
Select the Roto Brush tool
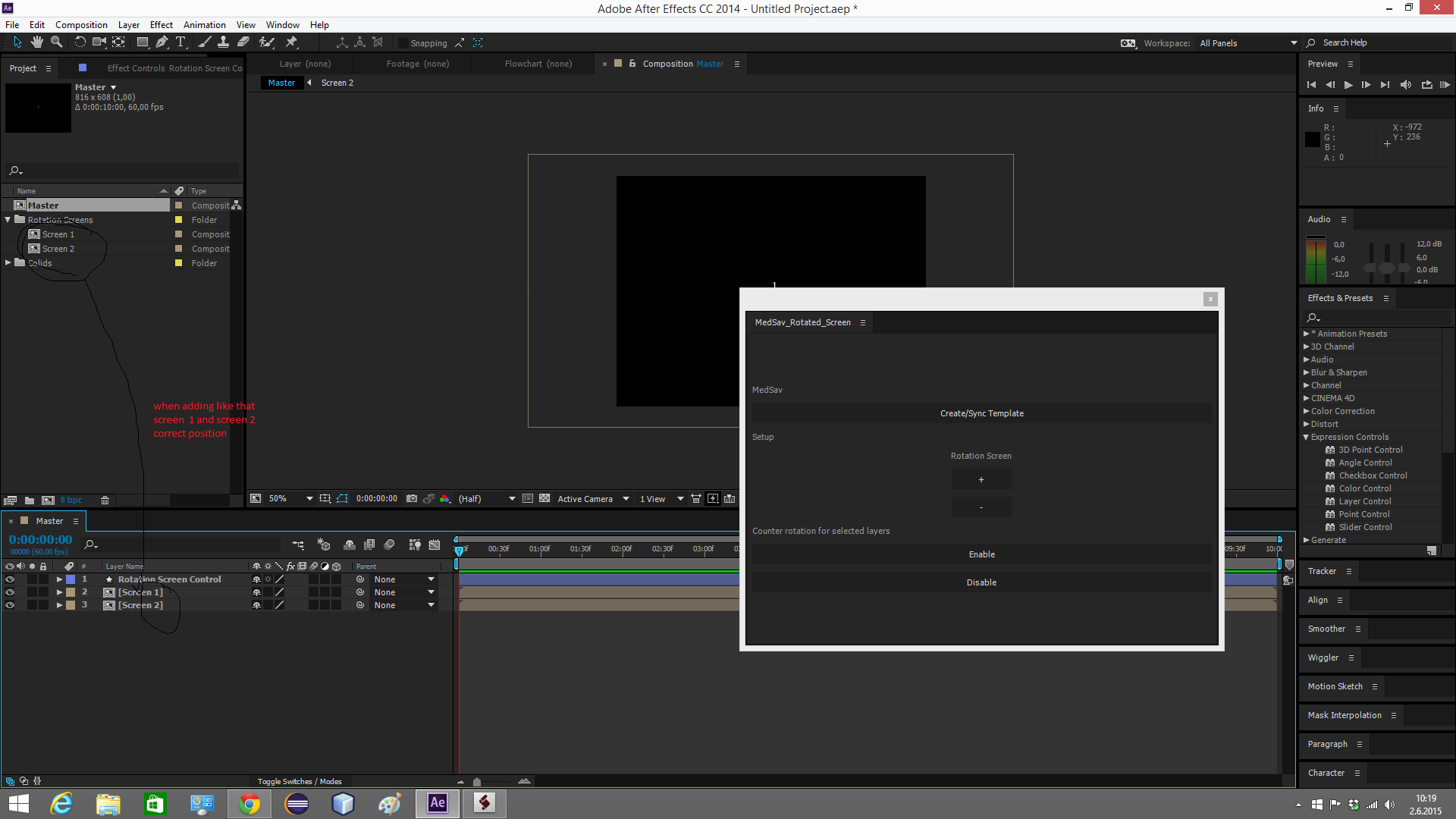pos(267,42)
